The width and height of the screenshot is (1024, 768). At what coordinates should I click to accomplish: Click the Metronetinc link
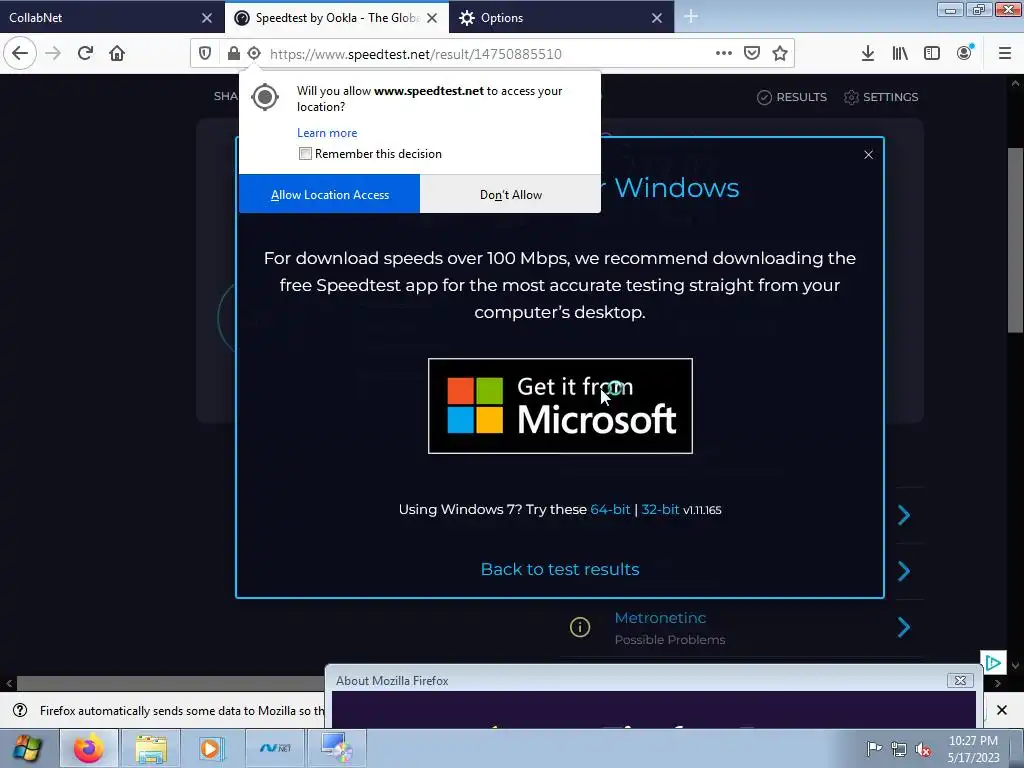(660, 618)
